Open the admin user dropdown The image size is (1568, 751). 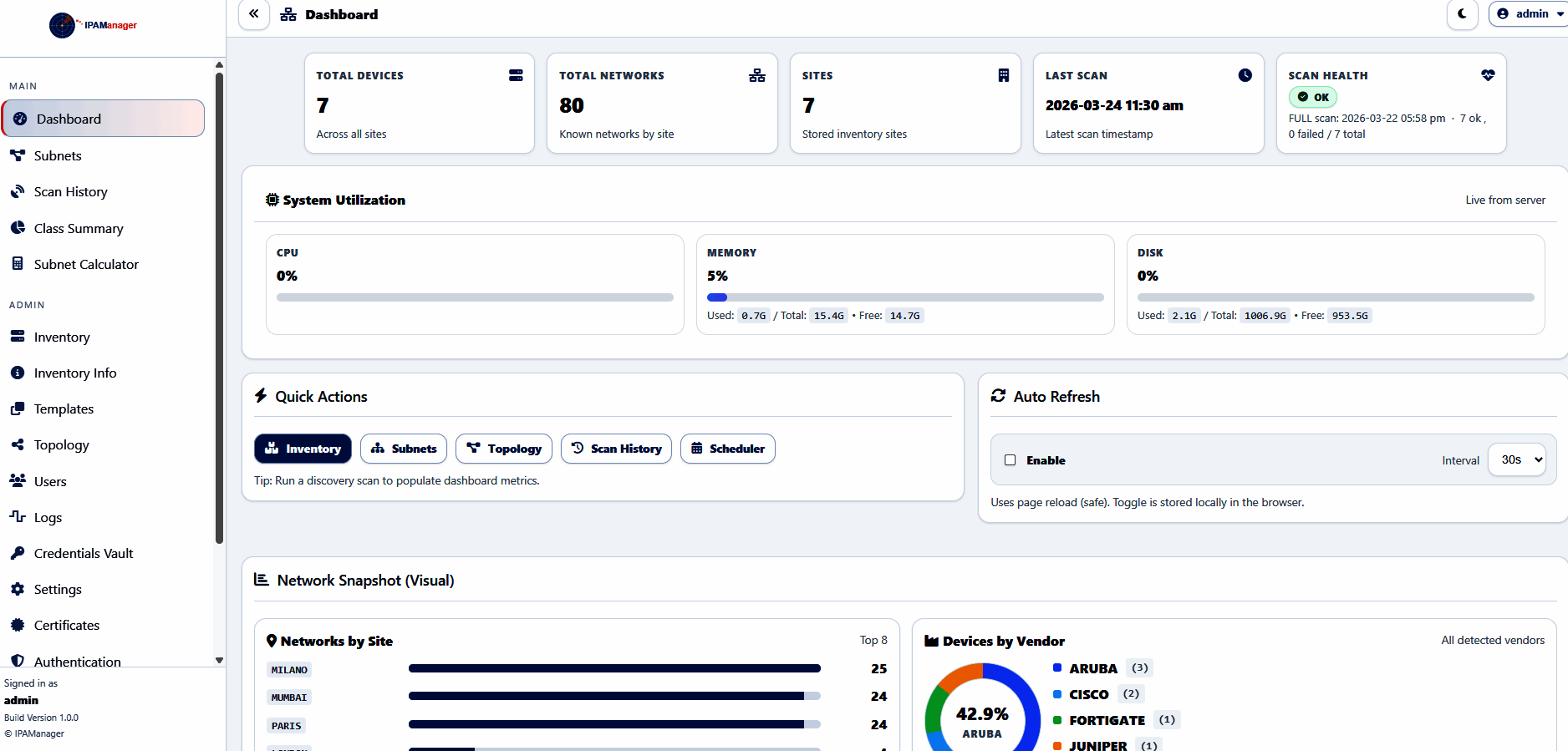tap(1530, 14)
